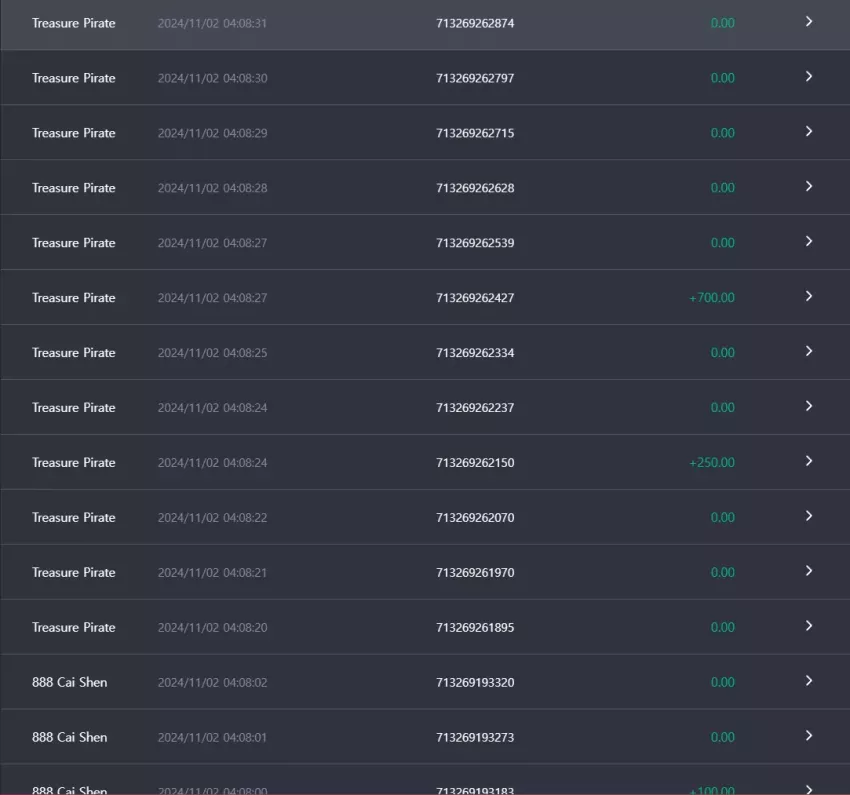Viewport: 850px width, 795px height.
Task: Expand the +250.00 win row chevron
Action: tap(808, 461)
